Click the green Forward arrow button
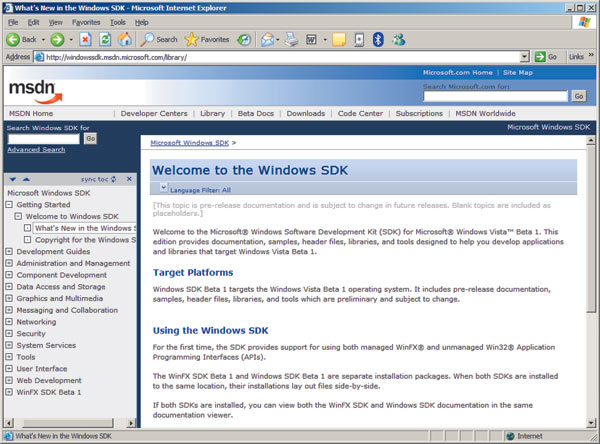600x444 pixels. (x=57, y=39)
